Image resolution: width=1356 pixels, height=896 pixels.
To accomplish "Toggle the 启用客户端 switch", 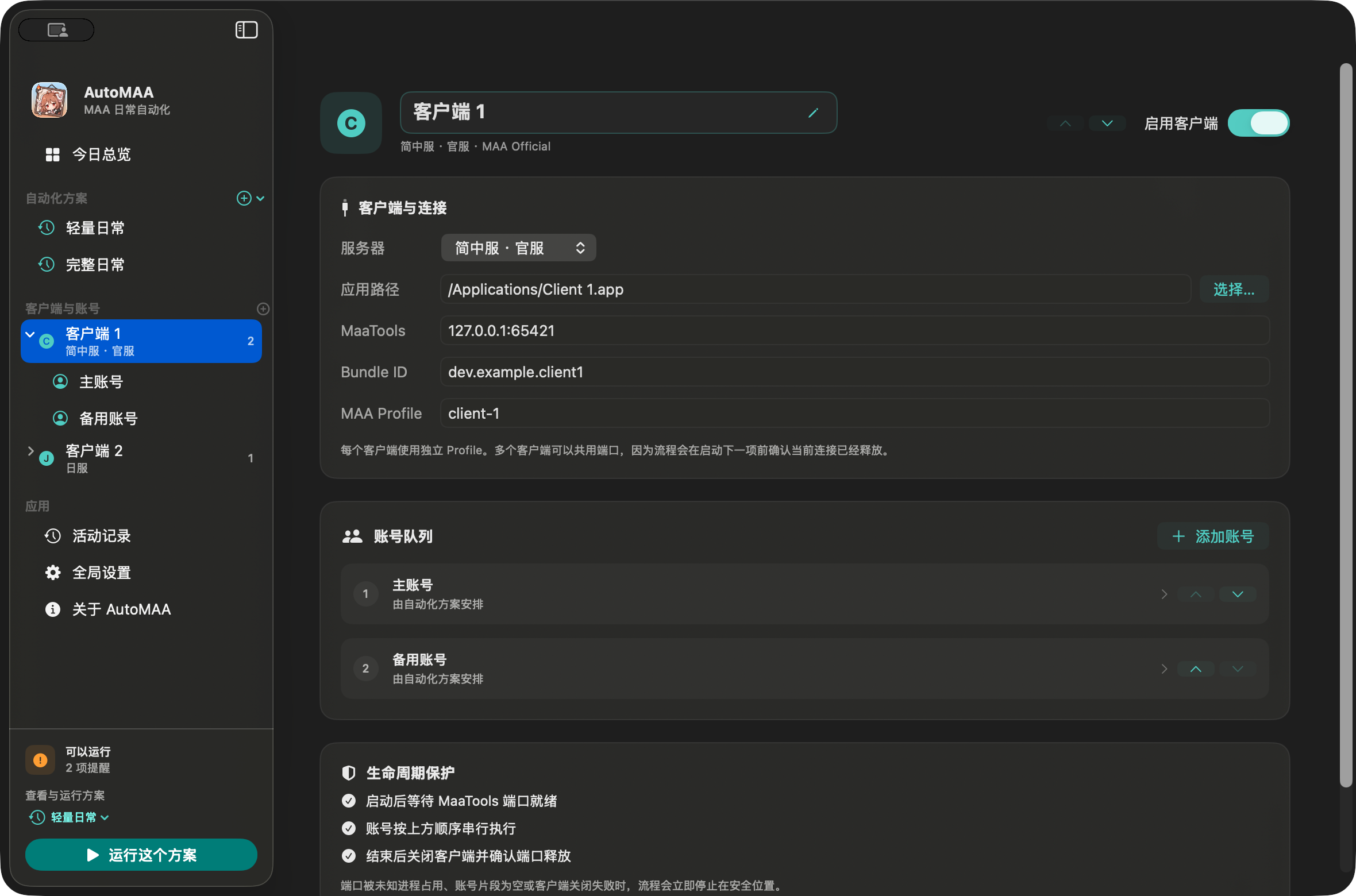I will pos(1259,123).
